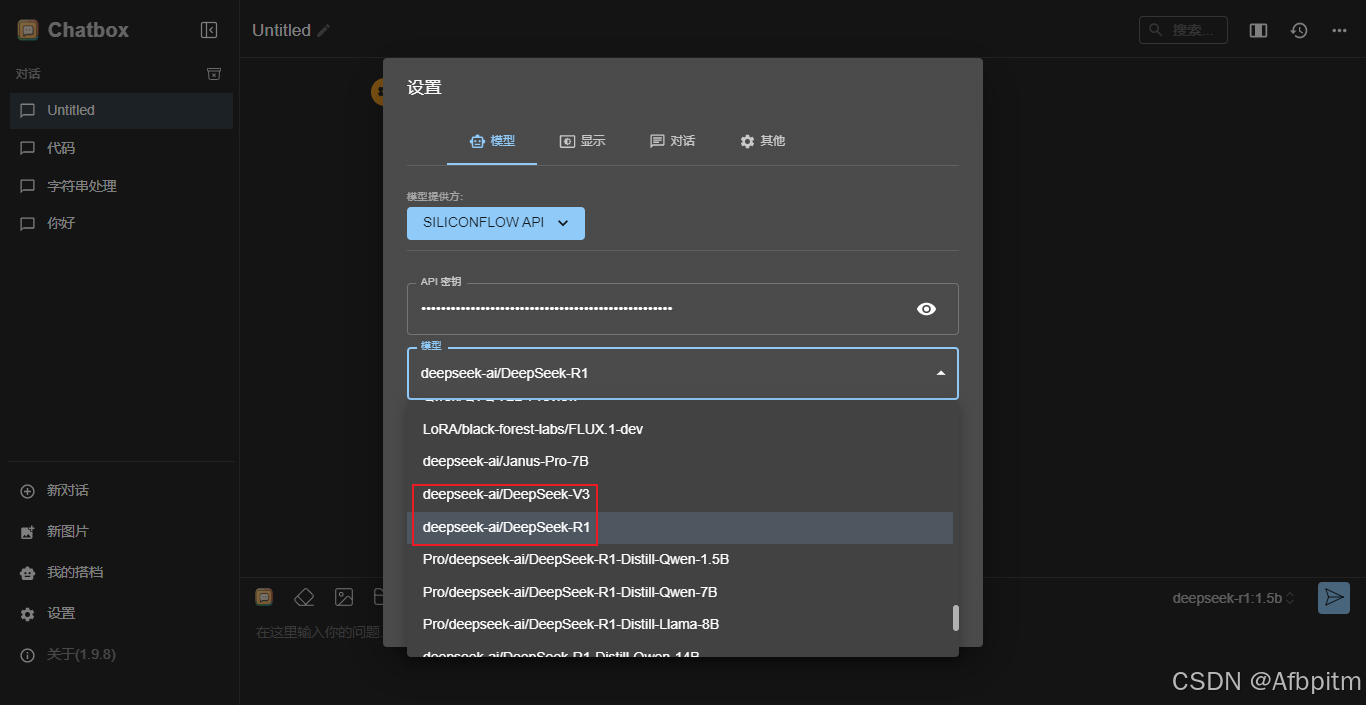
Task: Click the 搜索 search box
Action: pyautogui.click(x=1183, y=30)
